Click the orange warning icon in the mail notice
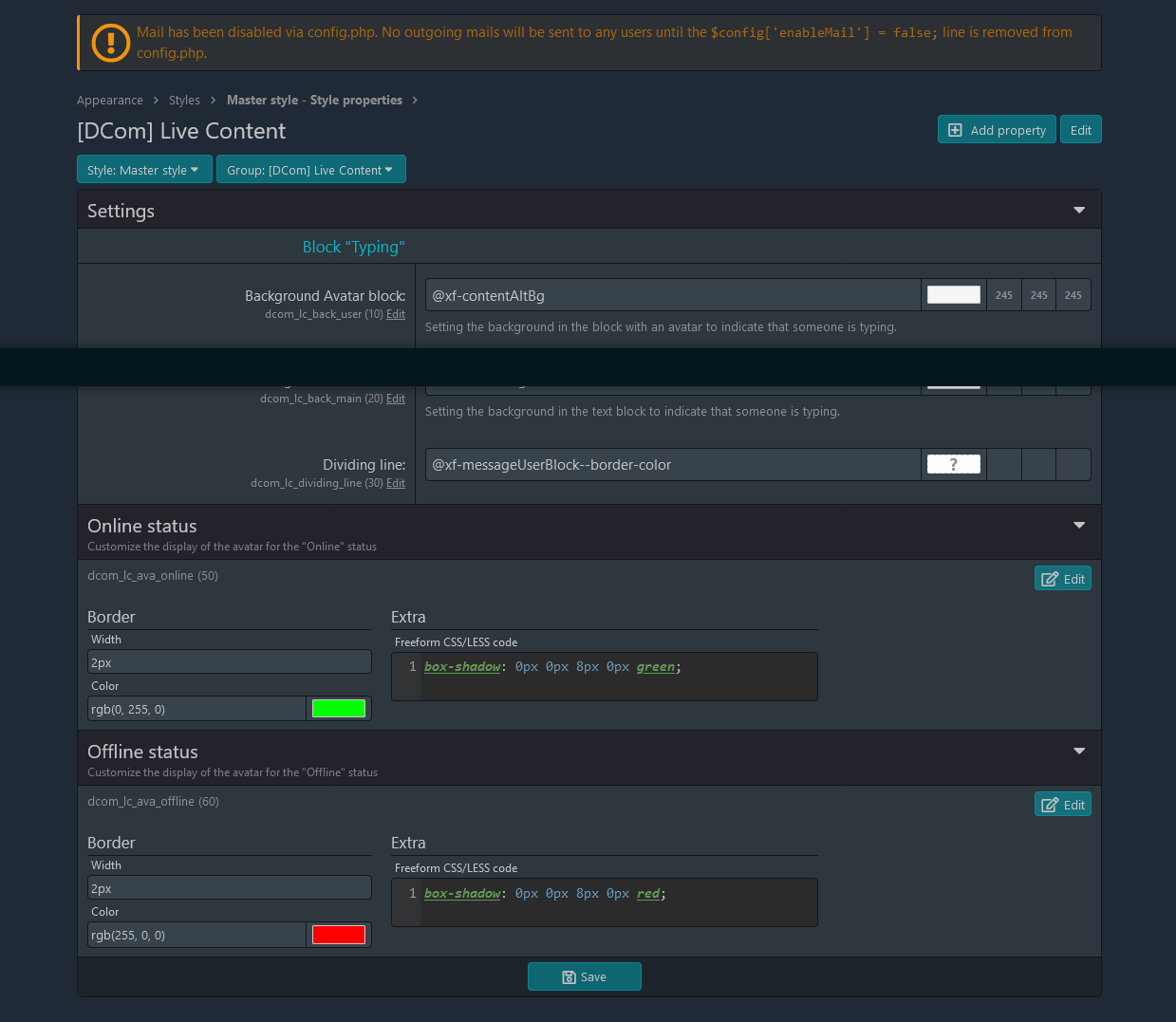Viewport: 1176px width, 1022px height. click(x=110, y=43)
